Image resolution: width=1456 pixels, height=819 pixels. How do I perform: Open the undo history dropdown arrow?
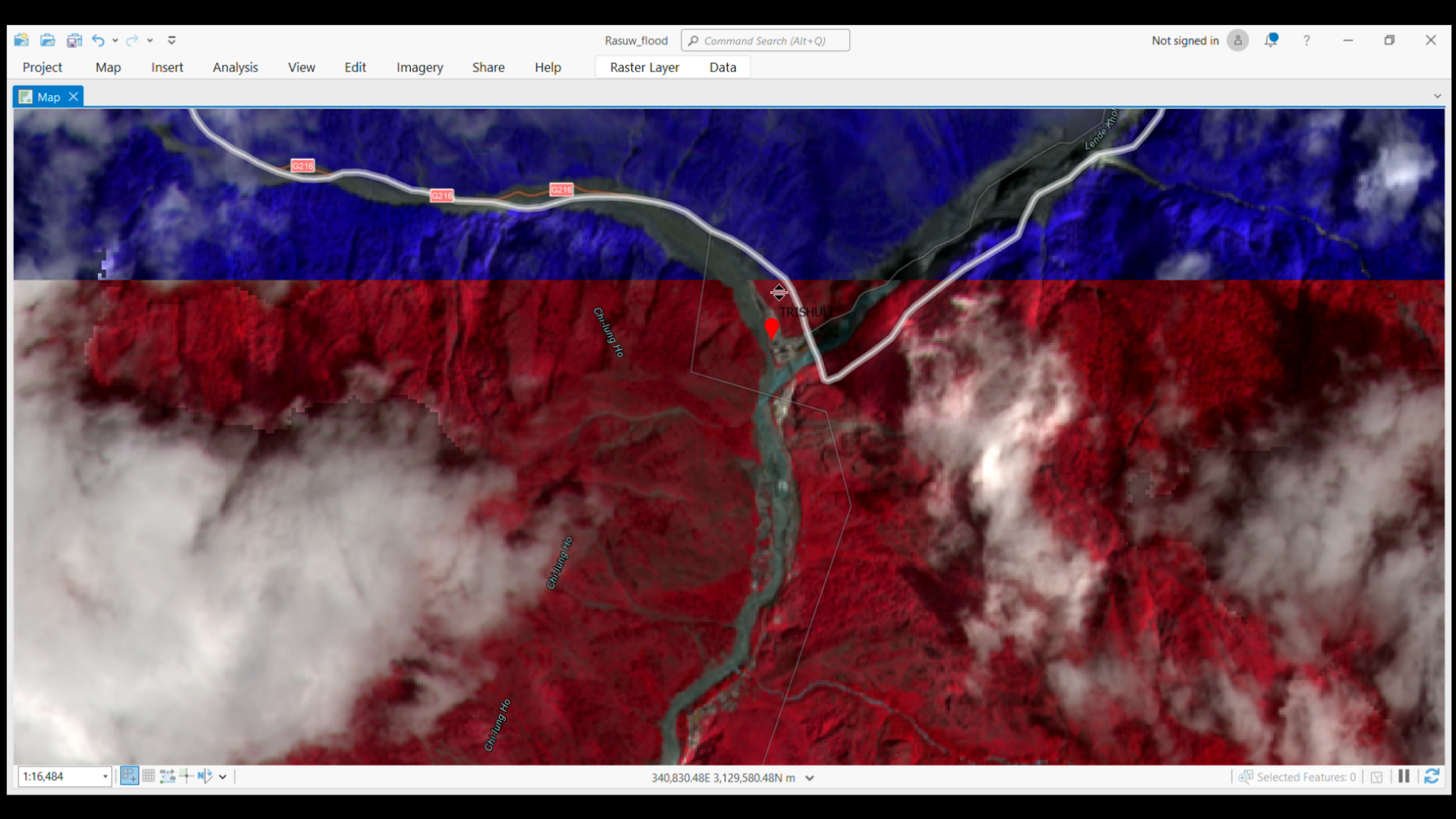(115, 40)
